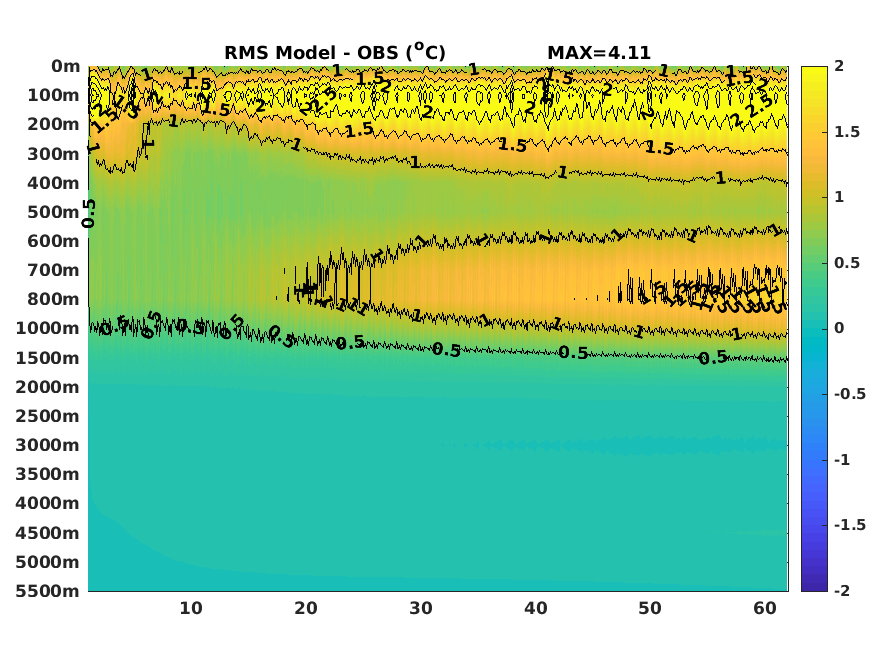The width and height of the screenshot is (875, 656).
Task: Click the x-axis tick label "40"
Action: click(536, 608)
